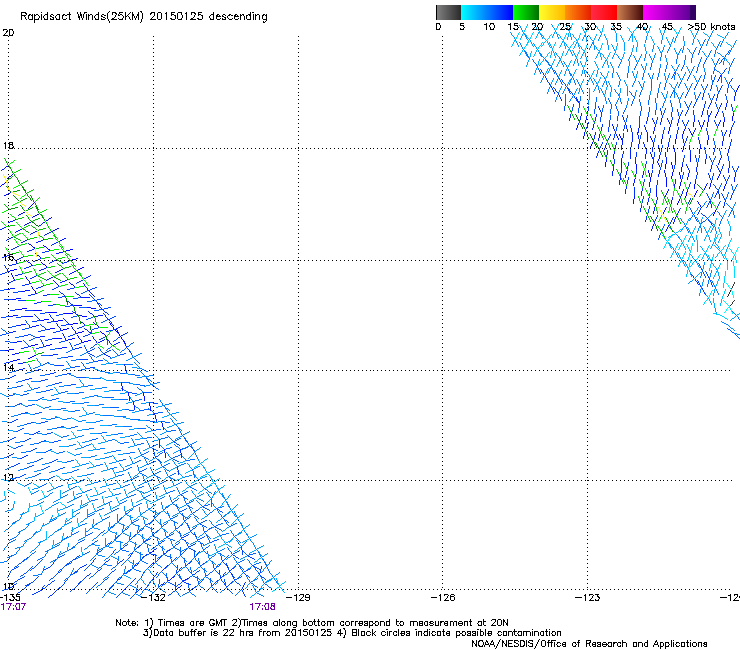
Task: Click the longitude '-132' axis label
Action: (x=153, y=598)
